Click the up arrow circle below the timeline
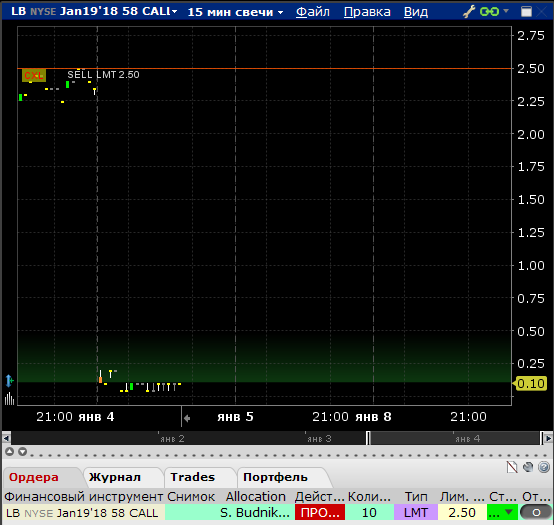The height and width of the screenshot is (525, 554). 10,452
